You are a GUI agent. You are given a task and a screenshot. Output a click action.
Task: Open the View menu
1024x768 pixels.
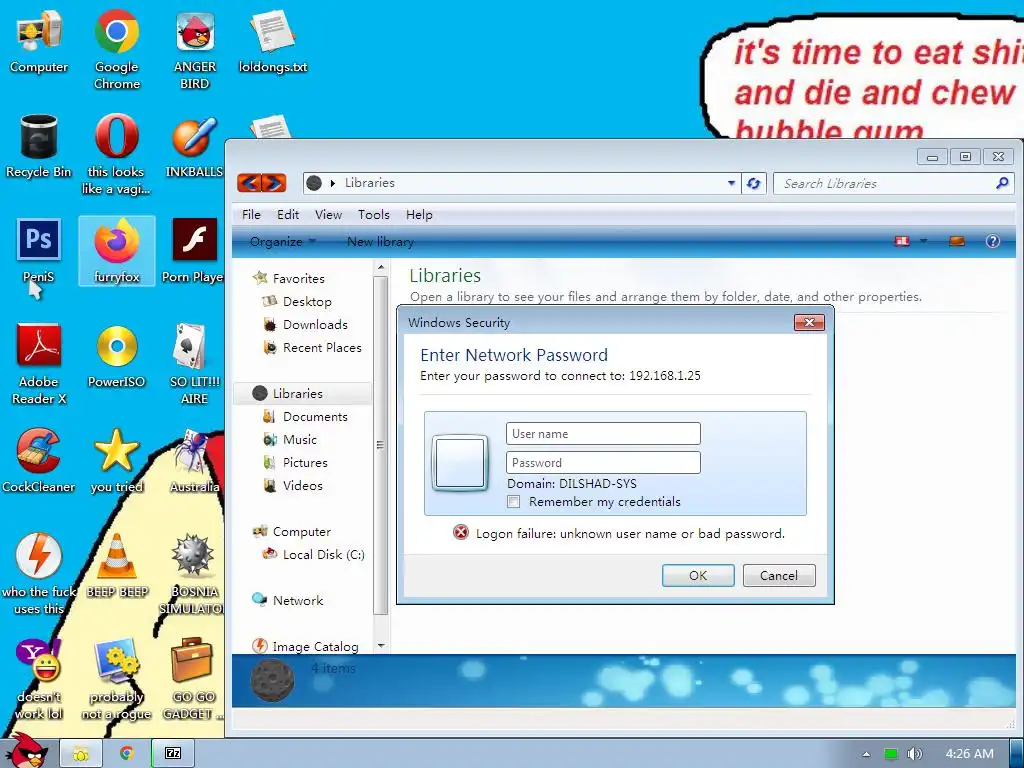click(328, 214)
